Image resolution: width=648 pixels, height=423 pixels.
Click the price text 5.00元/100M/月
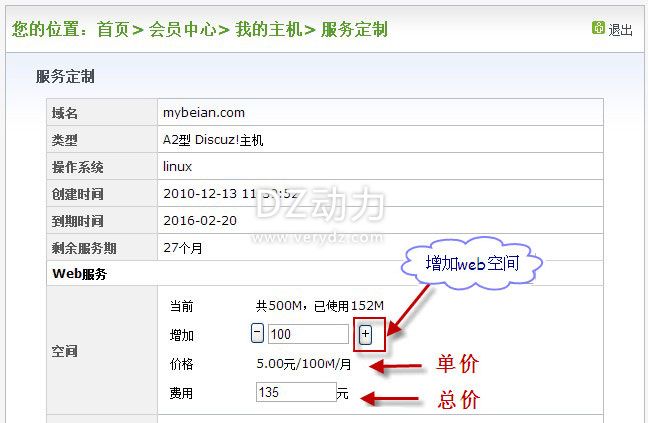pos(303,364)
